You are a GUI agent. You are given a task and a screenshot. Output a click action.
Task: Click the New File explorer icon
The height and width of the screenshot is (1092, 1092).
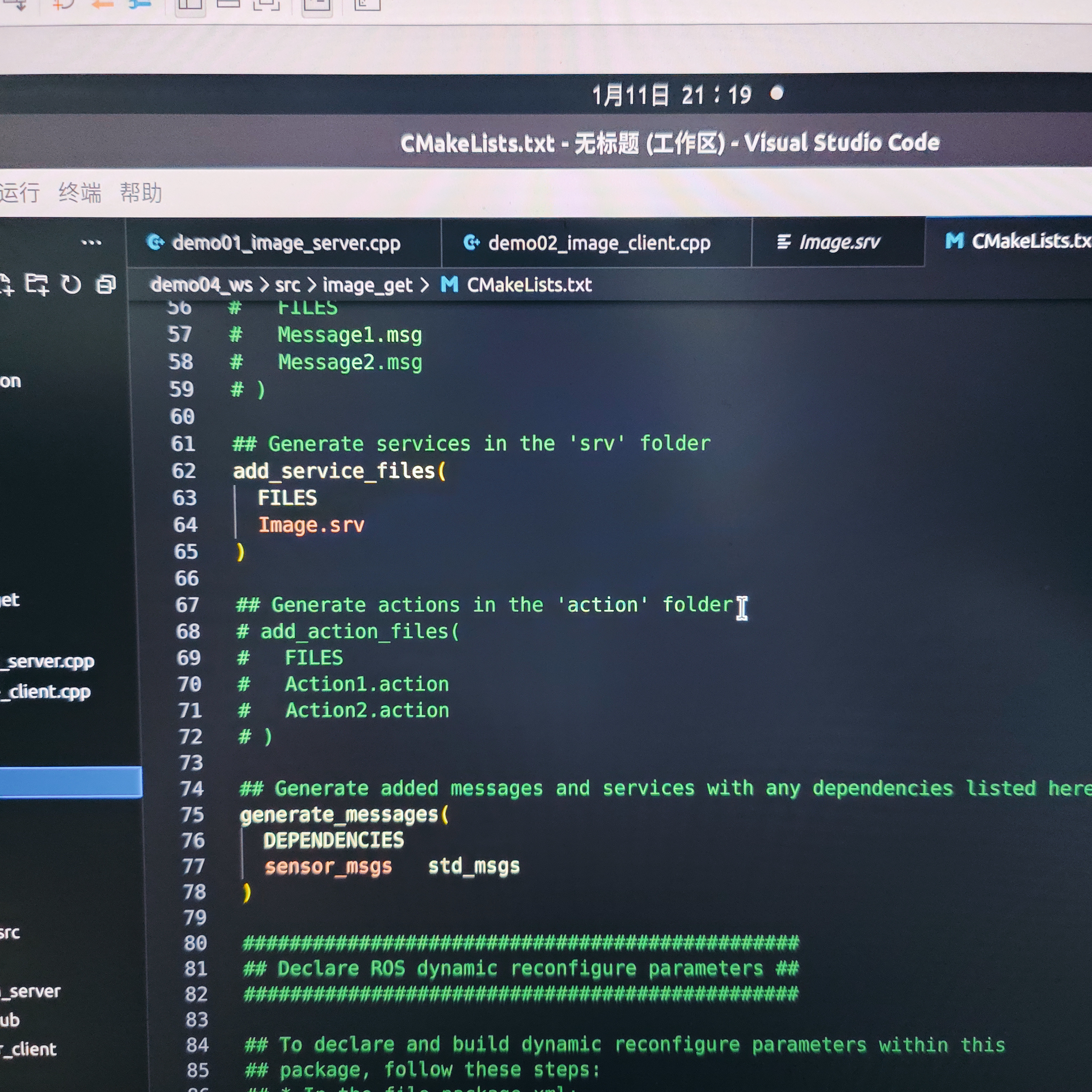6,284
